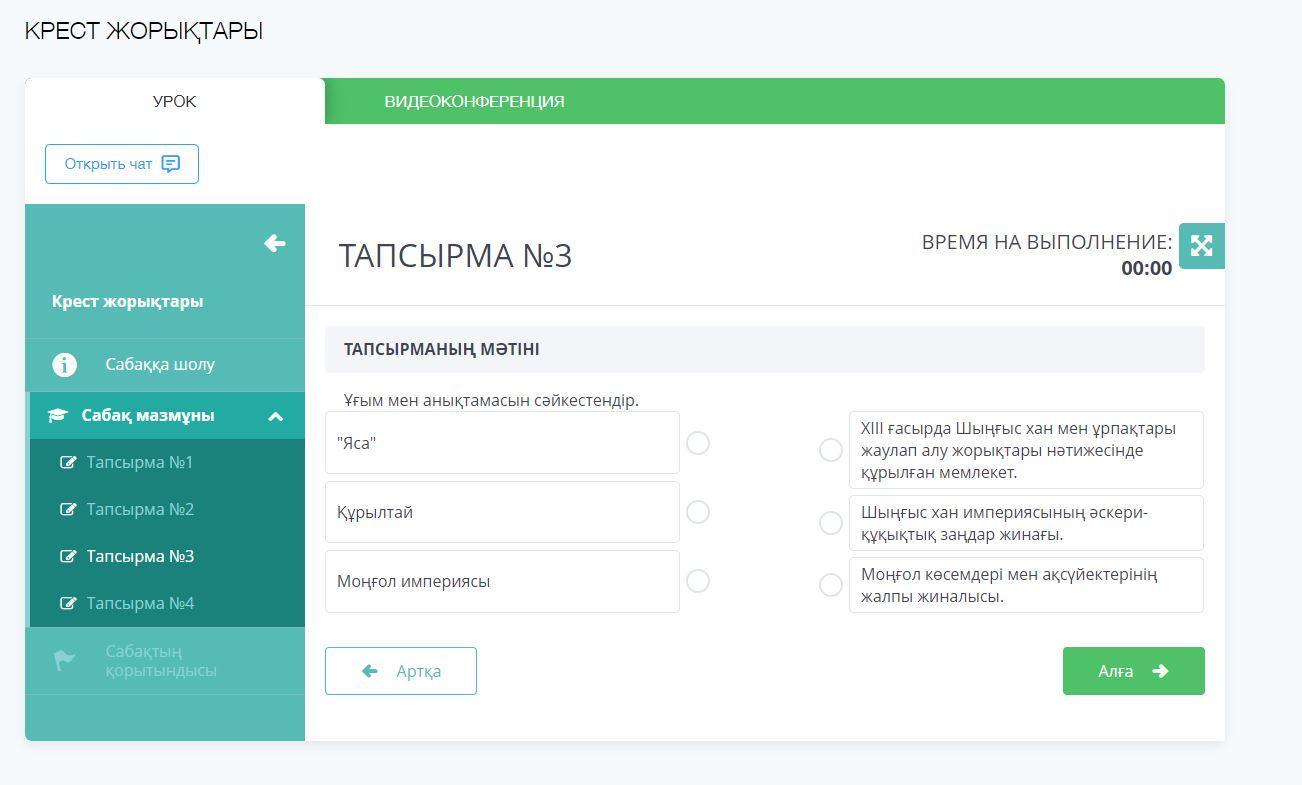Click the definition about ақсүйектерінің жалпы жиналысы
The height and width of the screenshot is (785, 1302).
tap(1026, 585)
